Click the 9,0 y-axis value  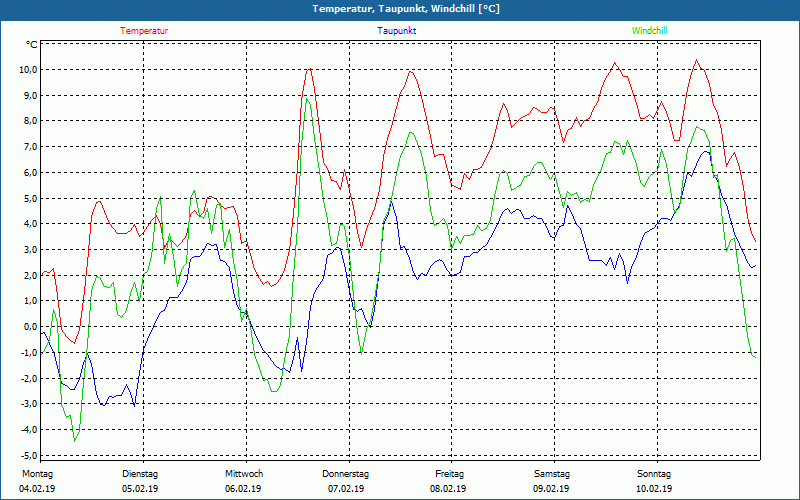pyautogui.click(x=30, y=95)
